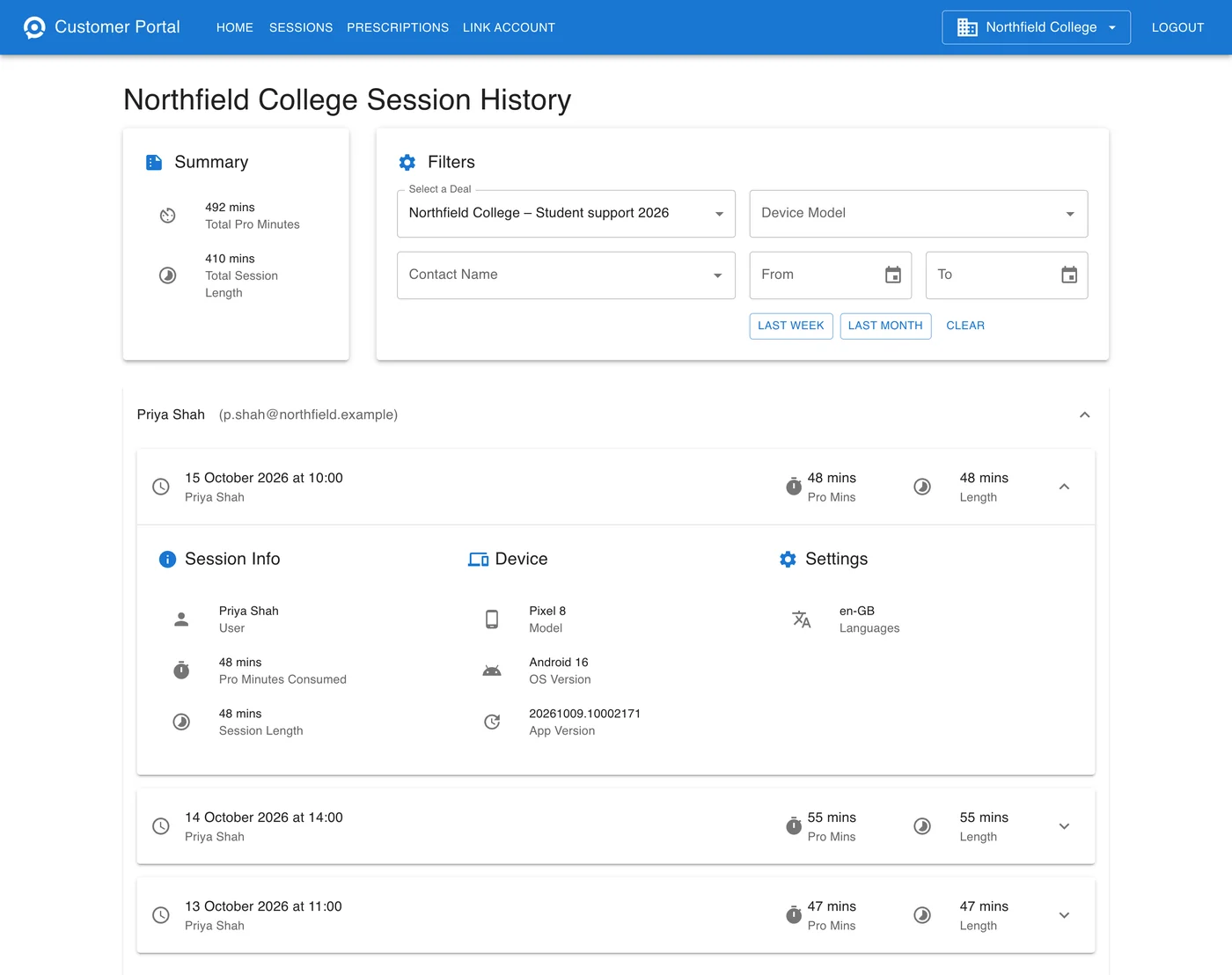The image size is (1232, 975).
Task: Click the 55 mins Length value
Action: click(x=984, y=817)
